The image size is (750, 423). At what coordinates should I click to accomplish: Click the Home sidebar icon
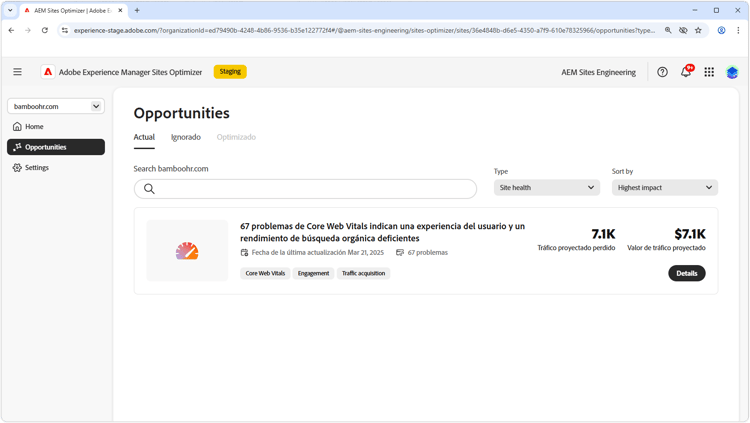click(x=17, y=126)
